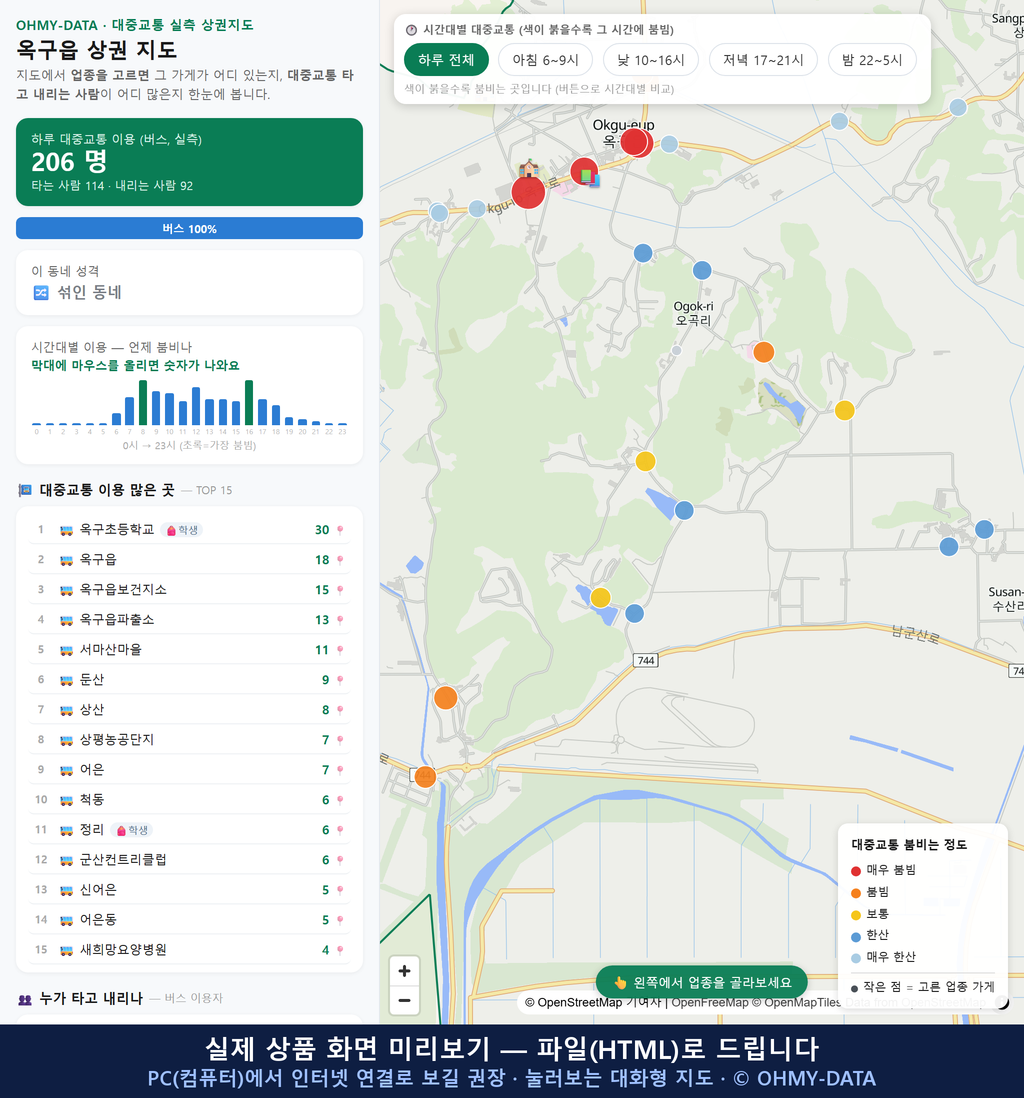Locate 옥구읍보건지소 using its pin icon
Viewport: 1024px width, 1098px height.
click(x=340, y=590)
